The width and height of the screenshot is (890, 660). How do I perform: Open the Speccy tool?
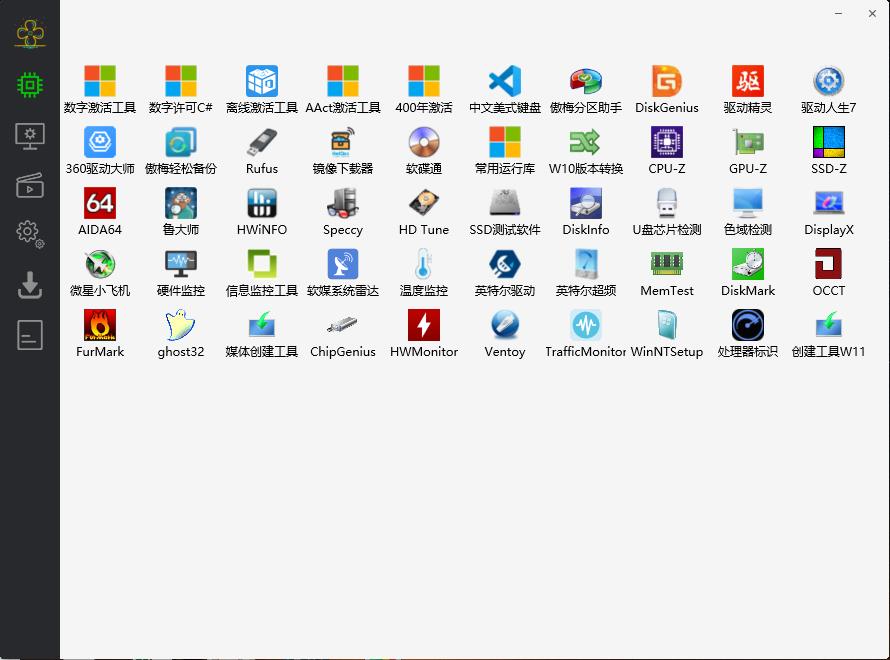pyautogui.click(x=343, y=204)
